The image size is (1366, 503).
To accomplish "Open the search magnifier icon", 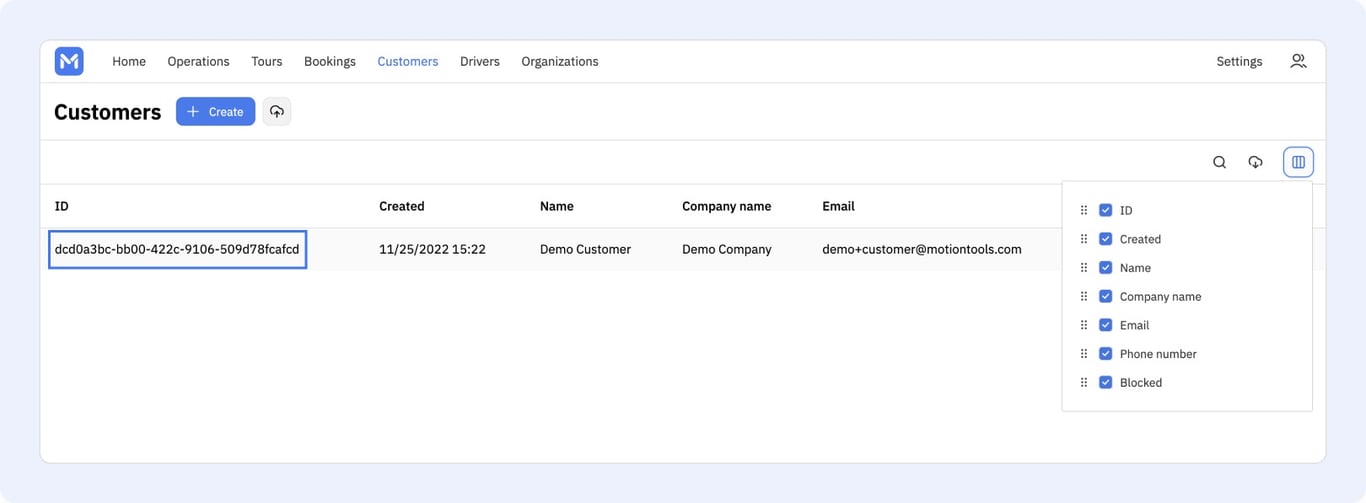I will tap(1219, 162).
